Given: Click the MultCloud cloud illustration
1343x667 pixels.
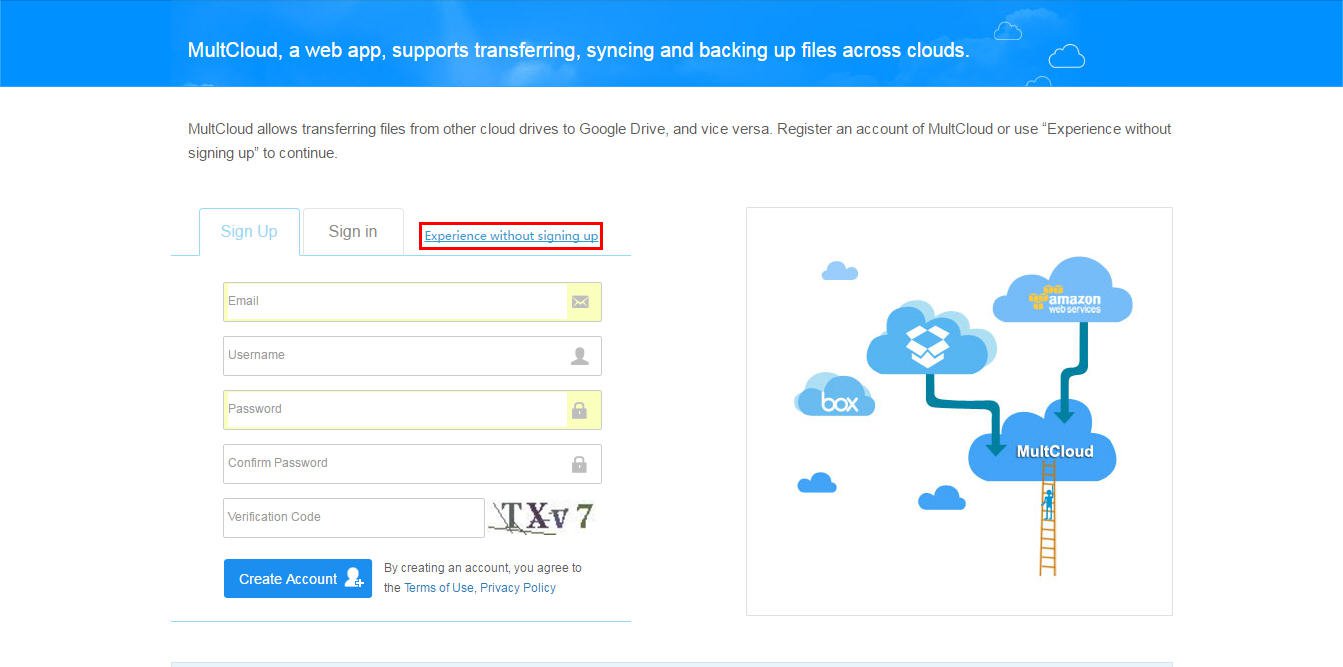Looking at the screenshot, I should pyautogui.click(x=1042, y=441).
